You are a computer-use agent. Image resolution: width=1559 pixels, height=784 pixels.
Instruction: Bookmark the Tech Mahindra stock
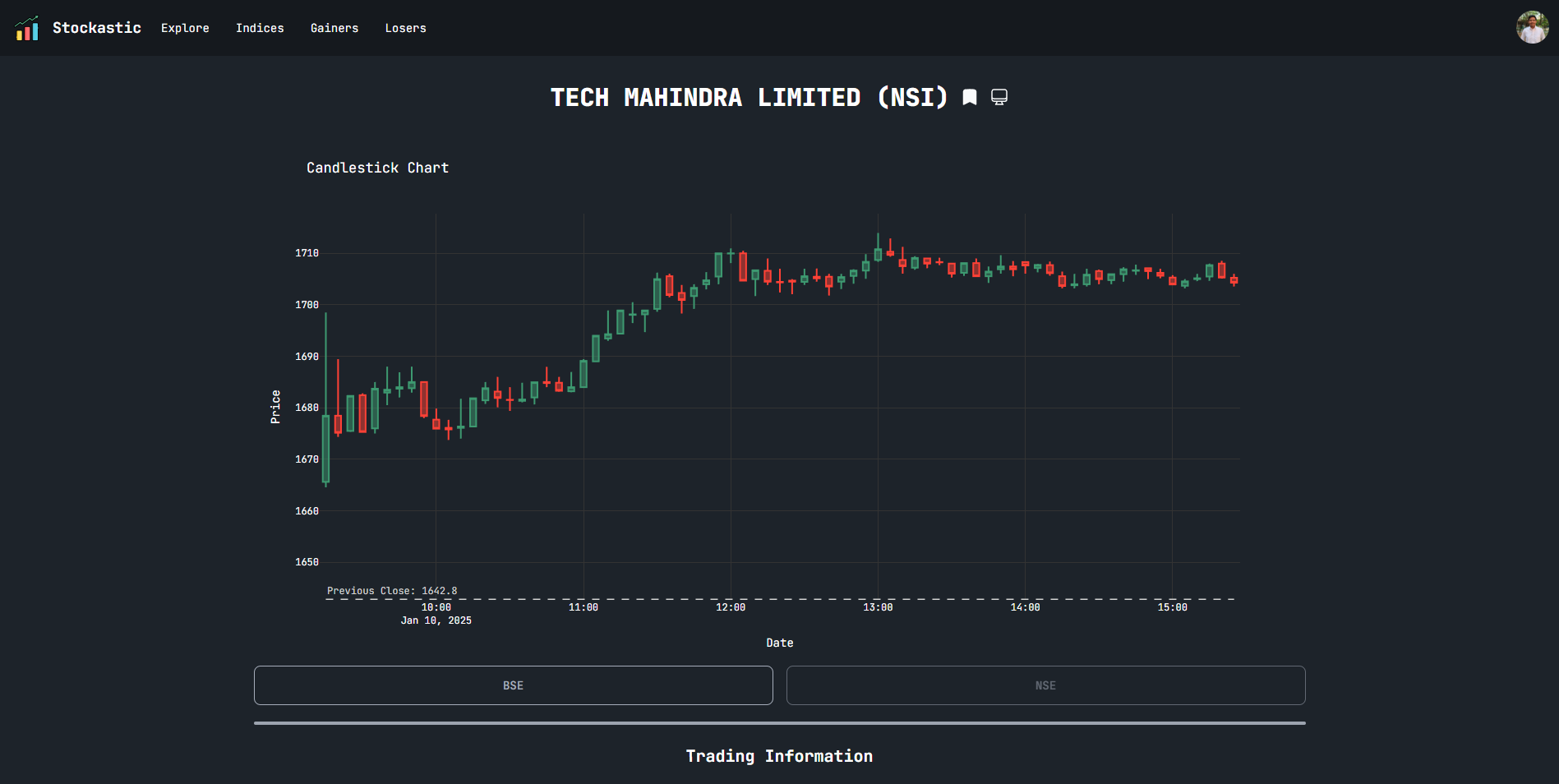tap(970, 97)
